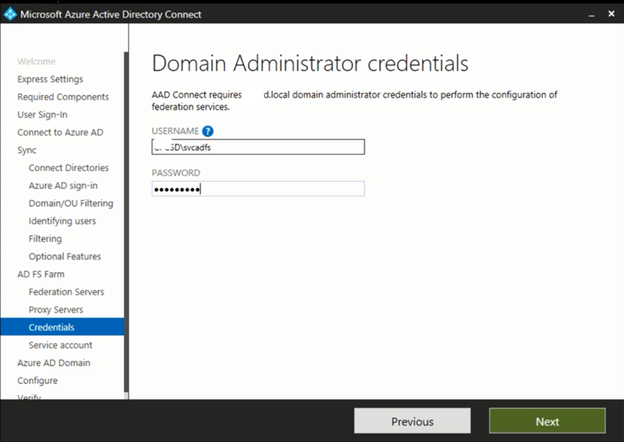Open the AD FS Farm section
Viewport: 624px width, 442px height.
point(41,274)
